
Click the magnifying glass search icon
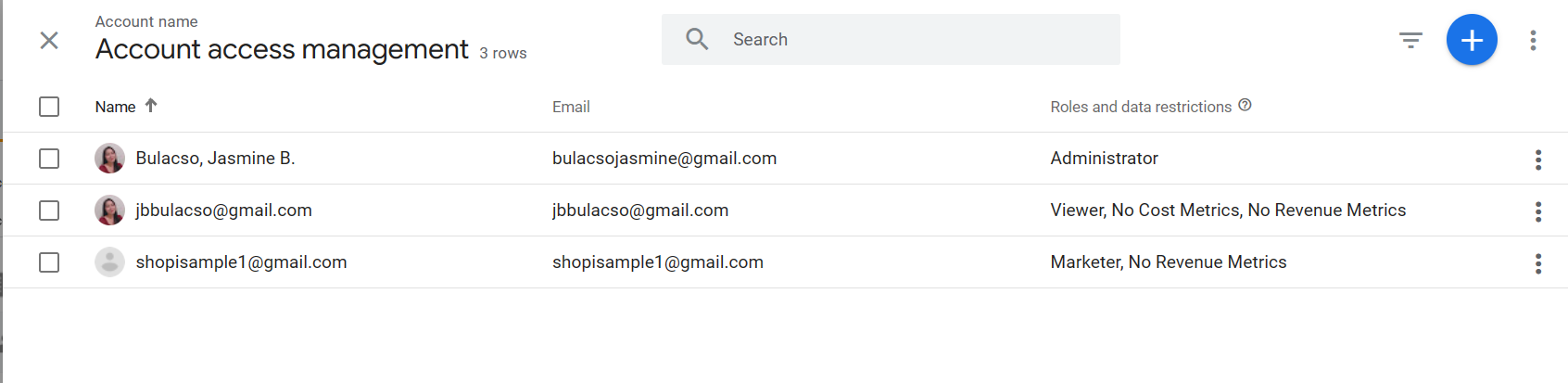pyautogui.click(x=697, y=39)
